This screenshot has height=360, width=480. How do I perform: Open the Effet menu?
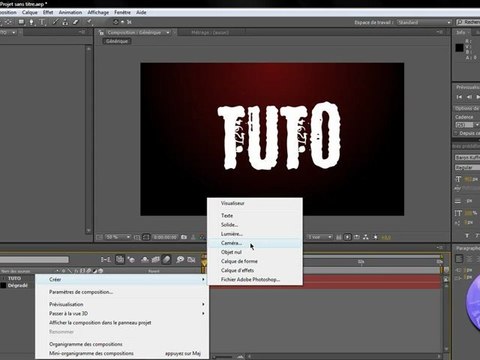(48, 12)
